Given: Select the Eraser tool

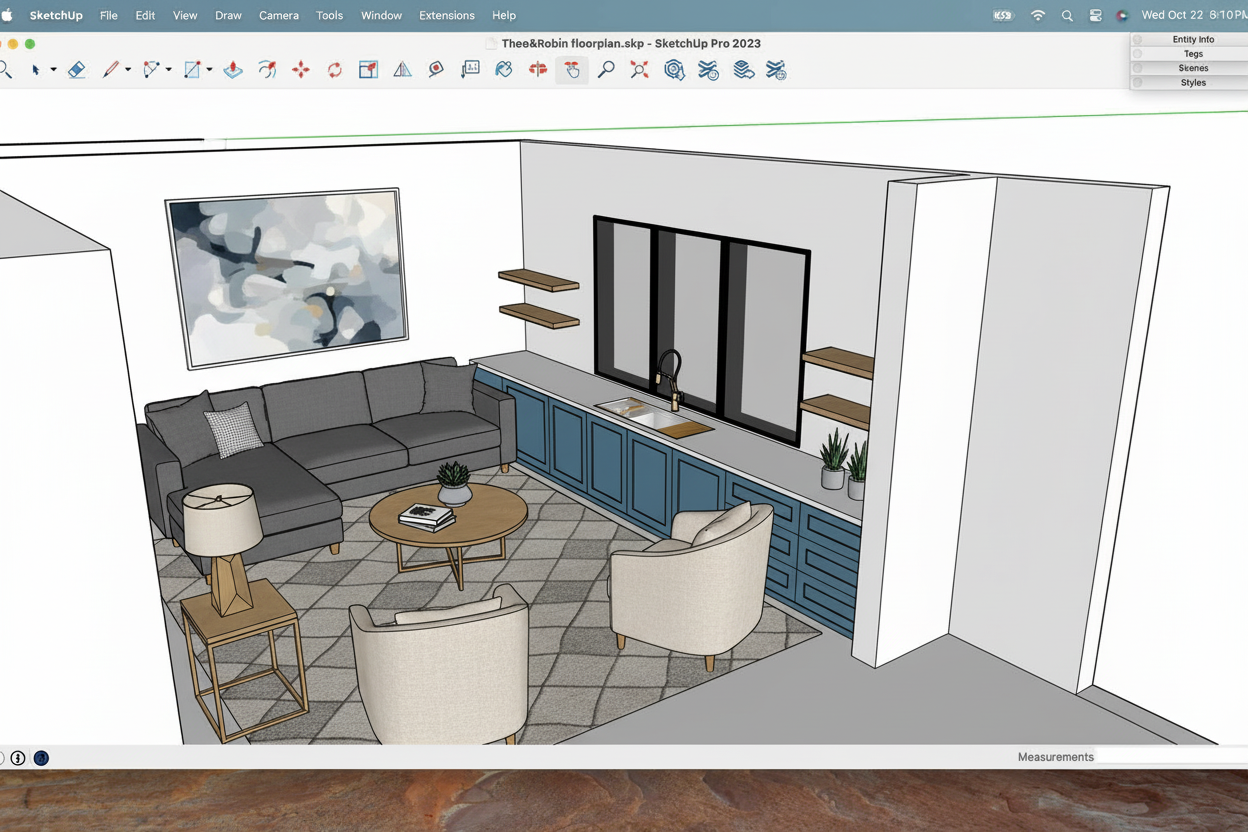Looking at the screenshot, I should (x=76, y=70).
